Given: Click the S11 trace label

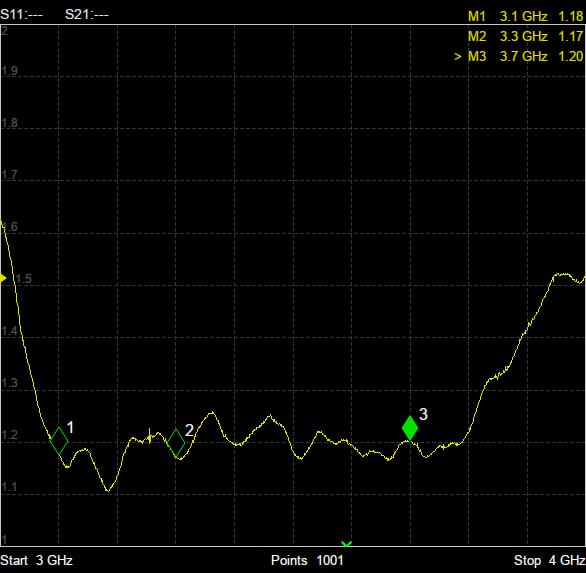Looking at the screenshot, I should pos(21,15).
